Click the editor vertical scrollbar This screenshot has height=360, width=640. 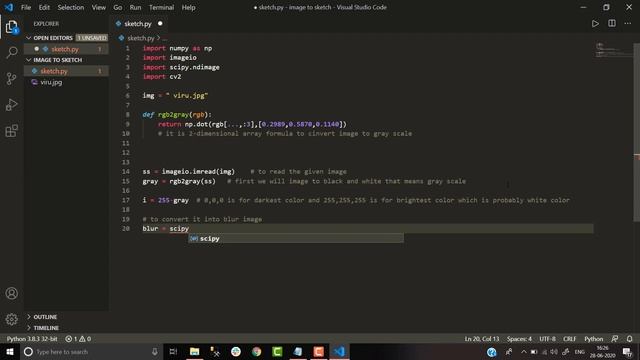637,133
